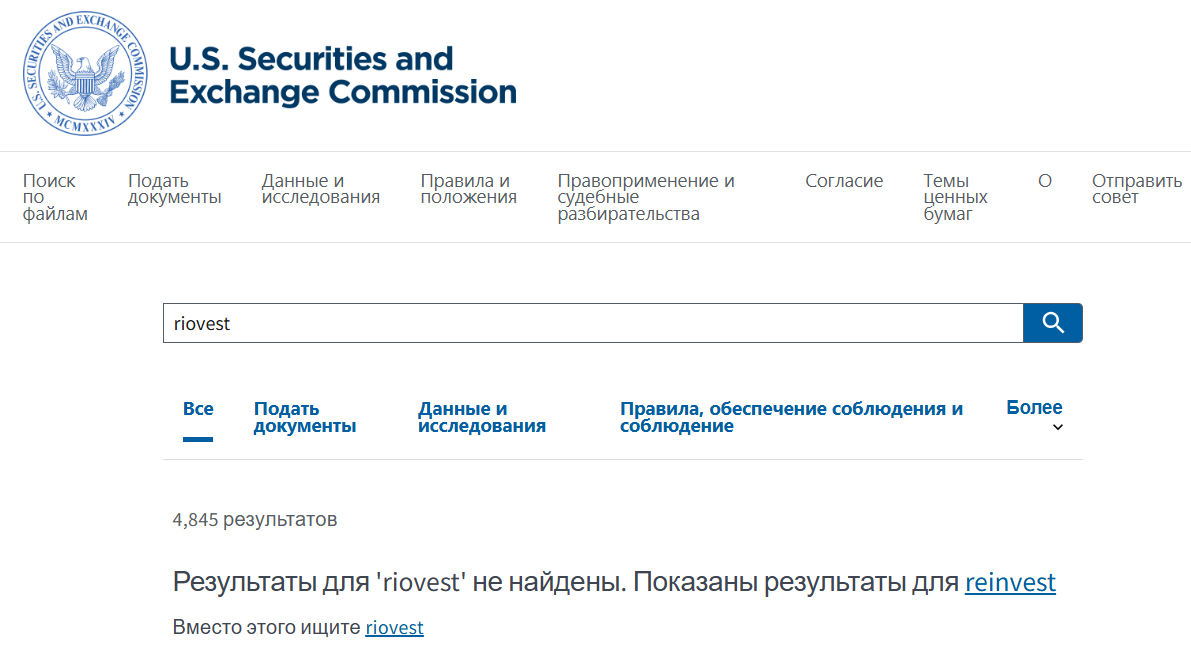Open Правоприменение и судебные разбирательства menu
Screen dimensions: 1191x651
[646, 197]
